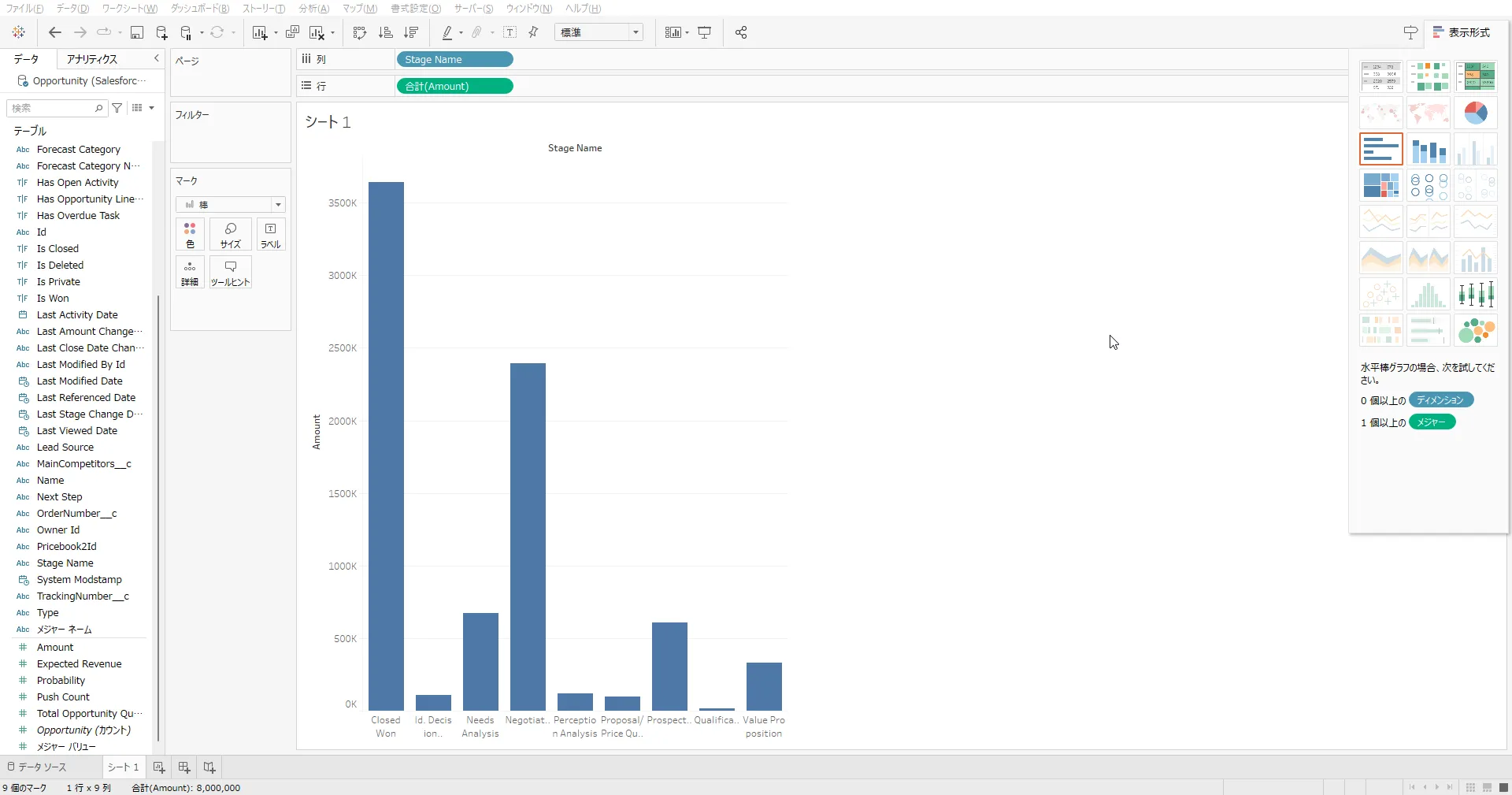Click the share workbook icon

[741, 32]
